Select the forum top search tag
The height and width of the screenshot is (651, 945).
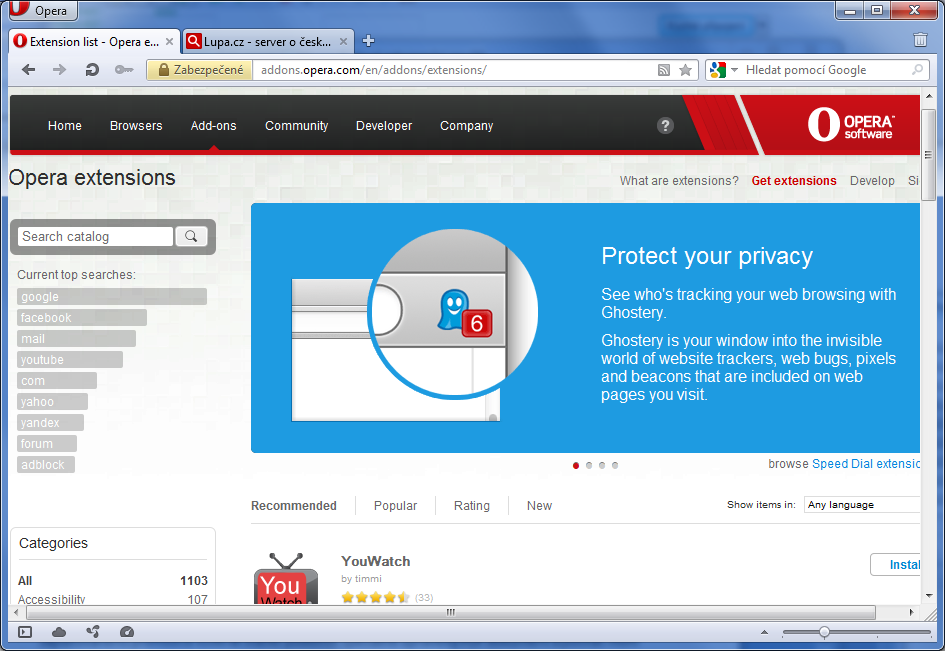(46, 444)
